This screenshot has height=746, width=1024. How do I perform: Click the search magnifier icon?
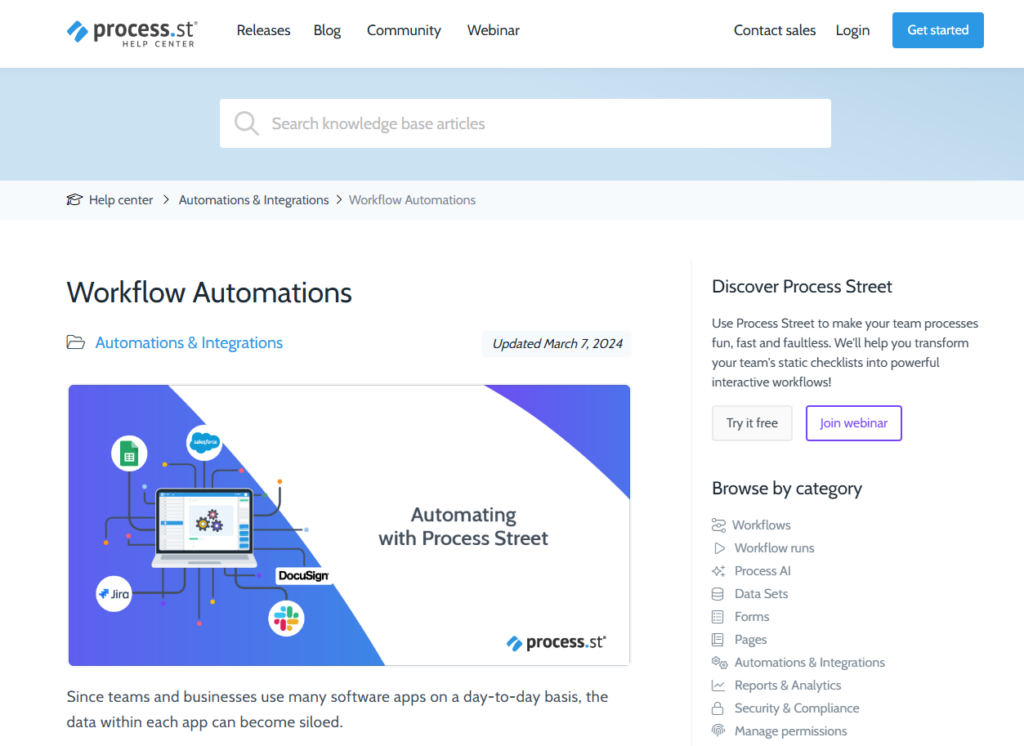click(246, 123)
